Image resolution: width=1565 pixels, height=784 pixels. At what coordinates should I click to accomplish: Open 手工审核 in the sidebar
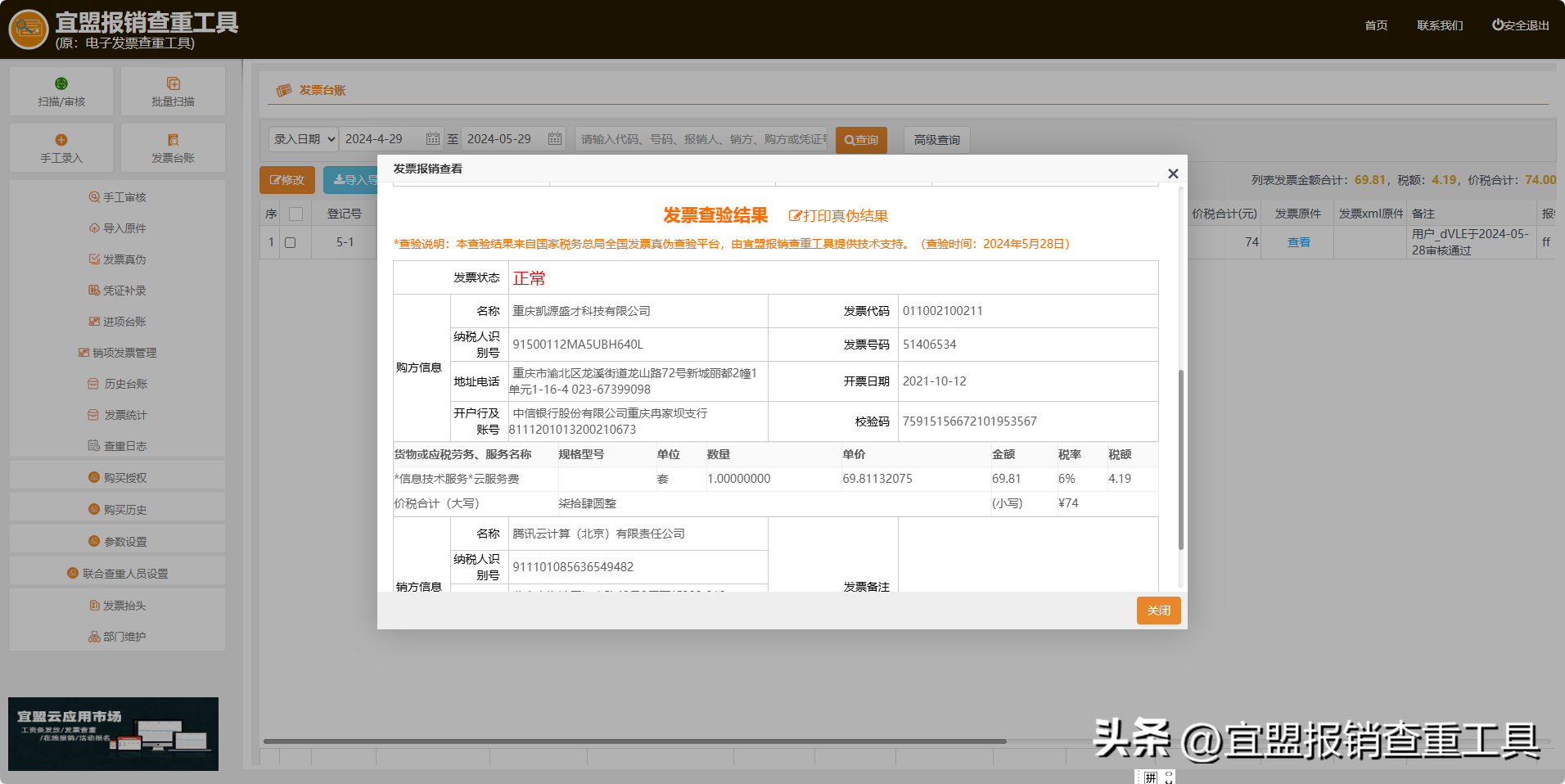pyautogui.click(x=117, y=197)
